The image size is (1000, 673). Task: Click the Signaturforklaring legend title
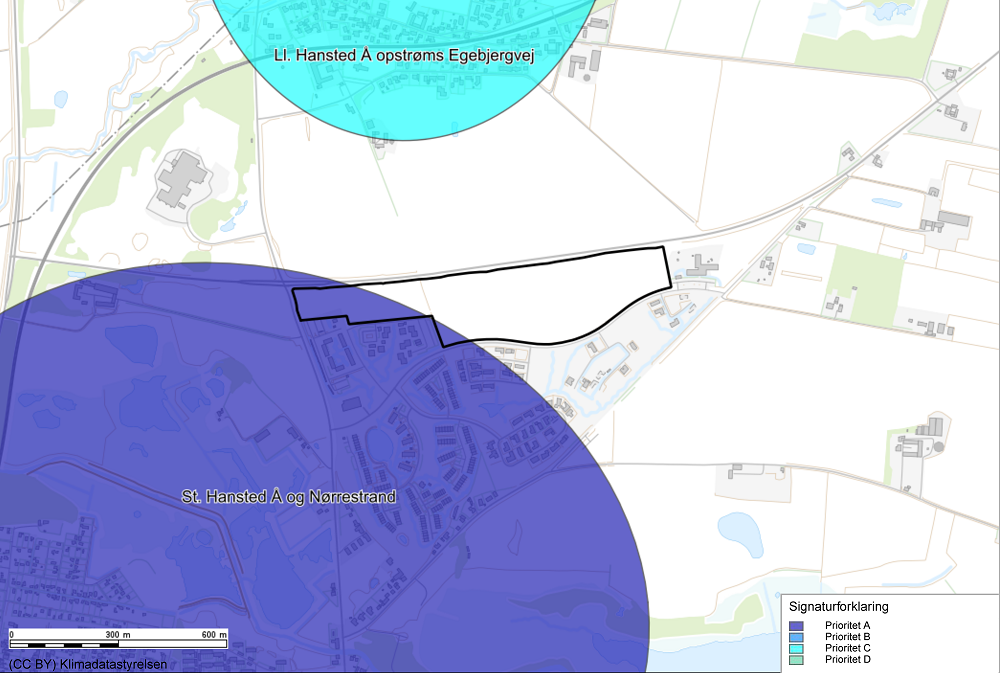[x=839, y=606]
